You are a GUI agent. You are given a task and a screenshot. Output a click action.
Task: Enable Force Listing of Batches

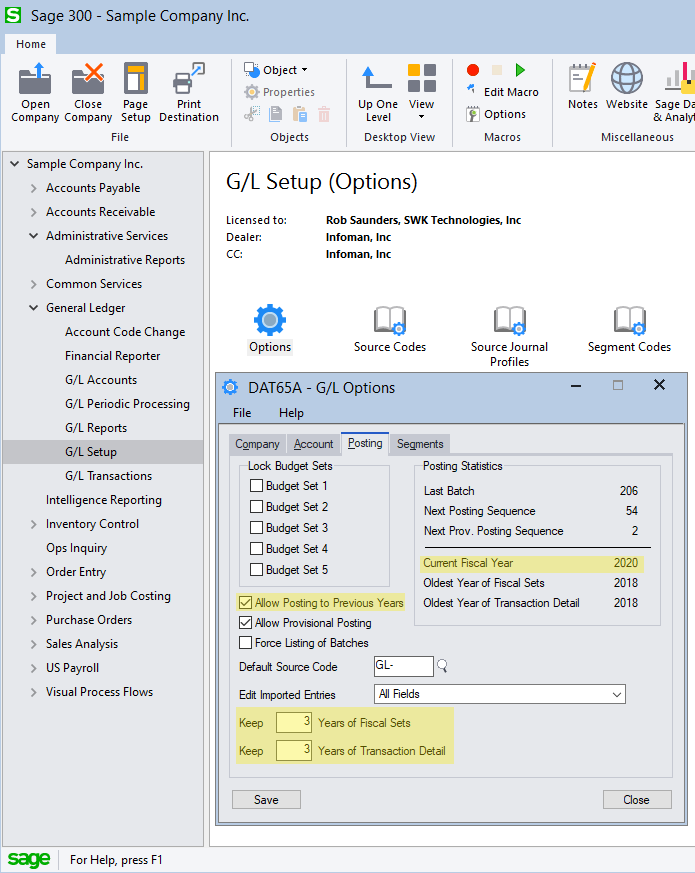[x=245, y=643]
